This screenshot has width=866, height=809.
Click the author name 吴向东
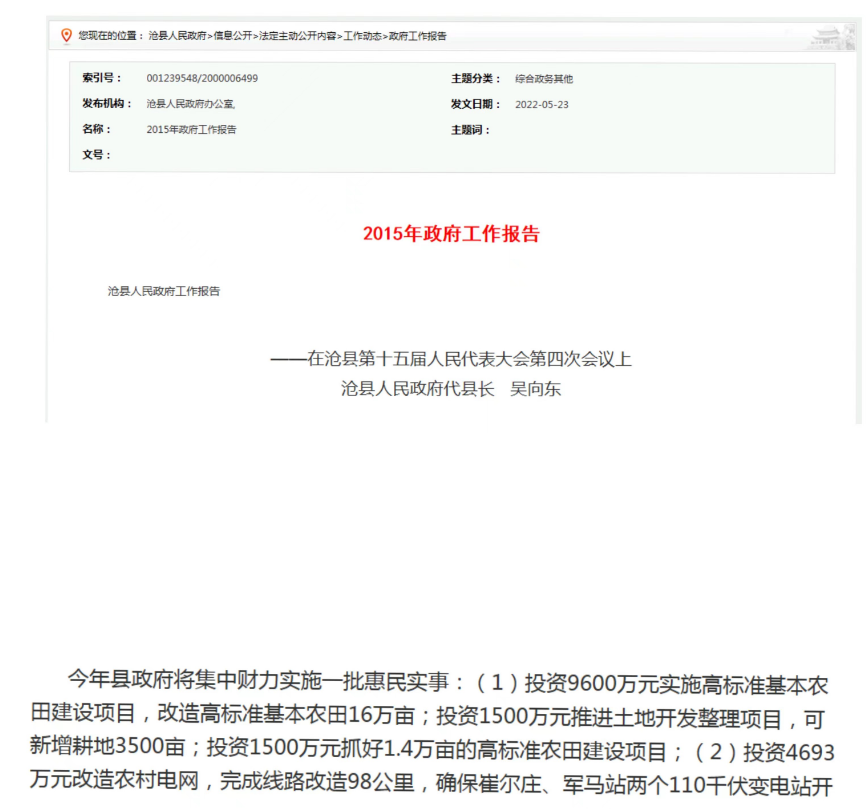pyautogui.click(x=535, y=389)
